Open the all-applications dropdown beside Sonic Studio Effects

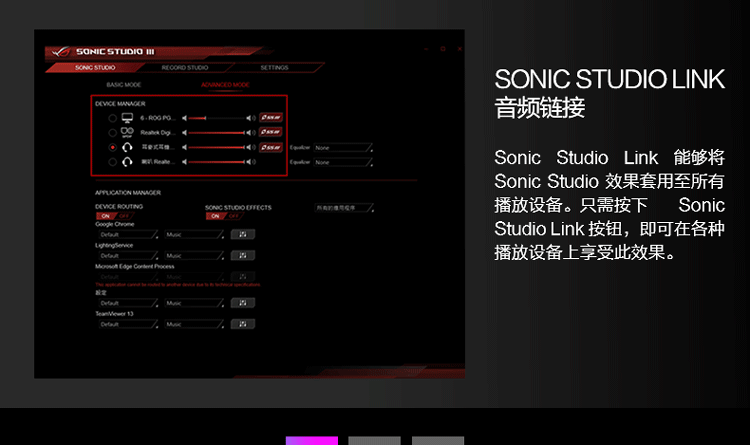pos(344,208)
